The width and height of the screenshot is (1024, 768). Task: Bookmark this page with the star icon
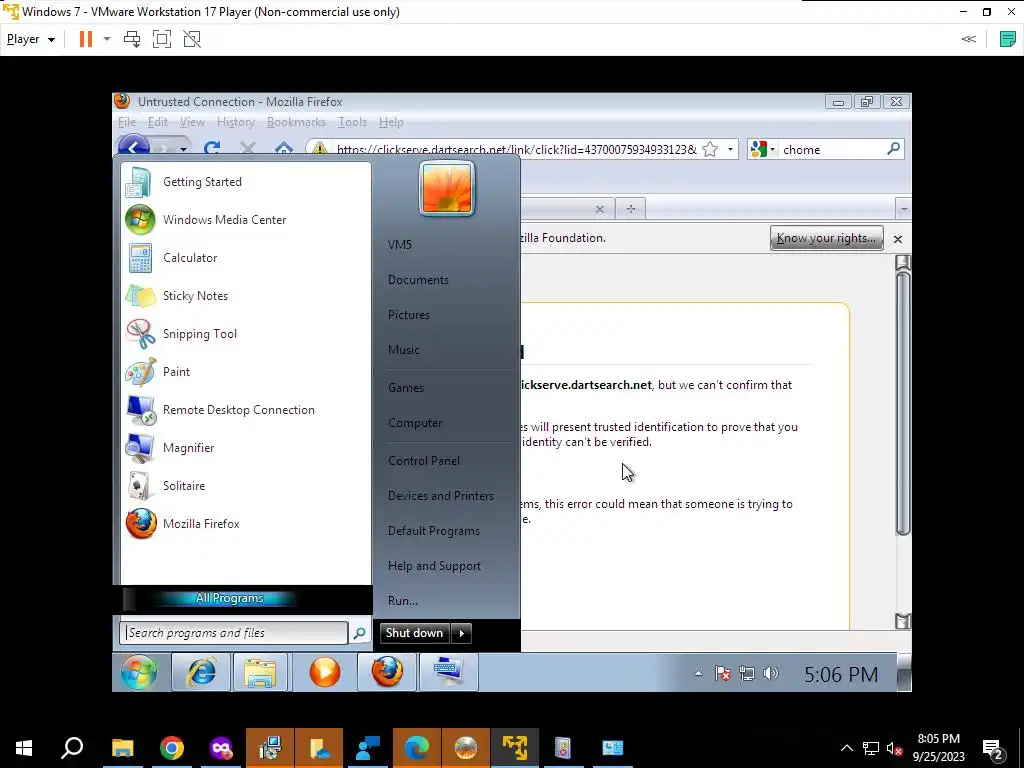pos(710,150)
